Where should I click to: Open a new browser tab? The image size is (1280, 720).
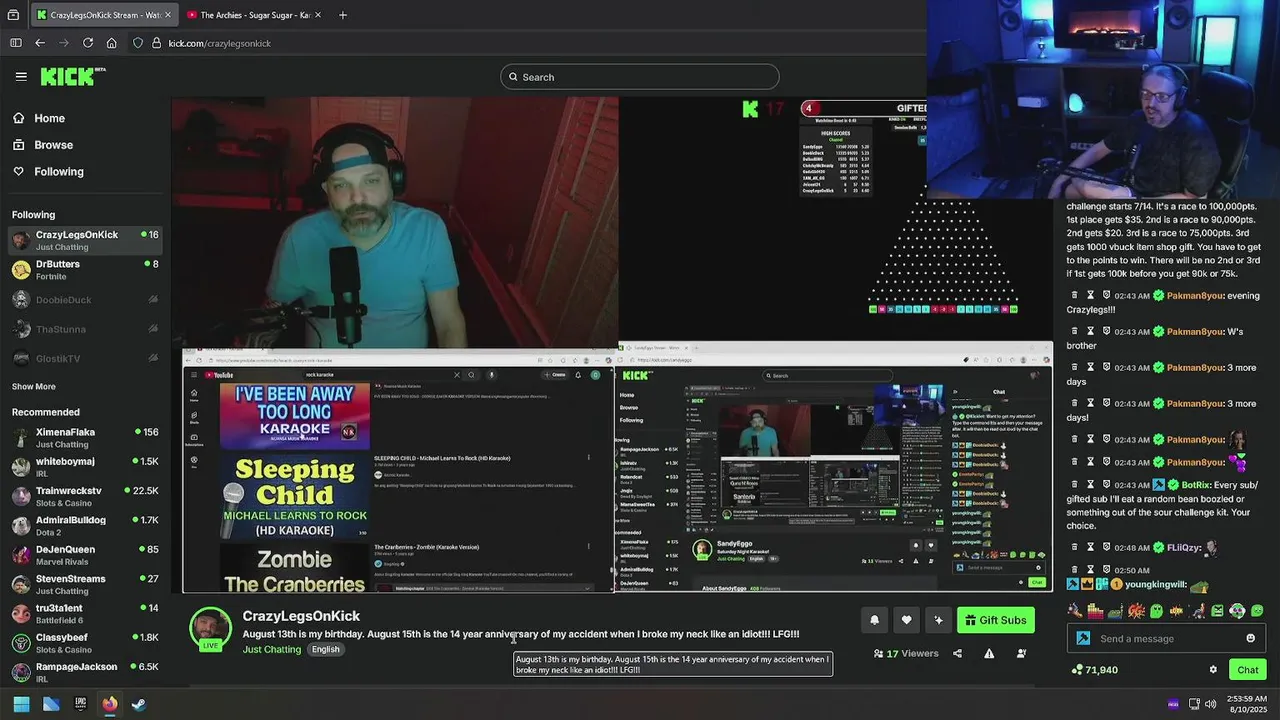[343, 15]
